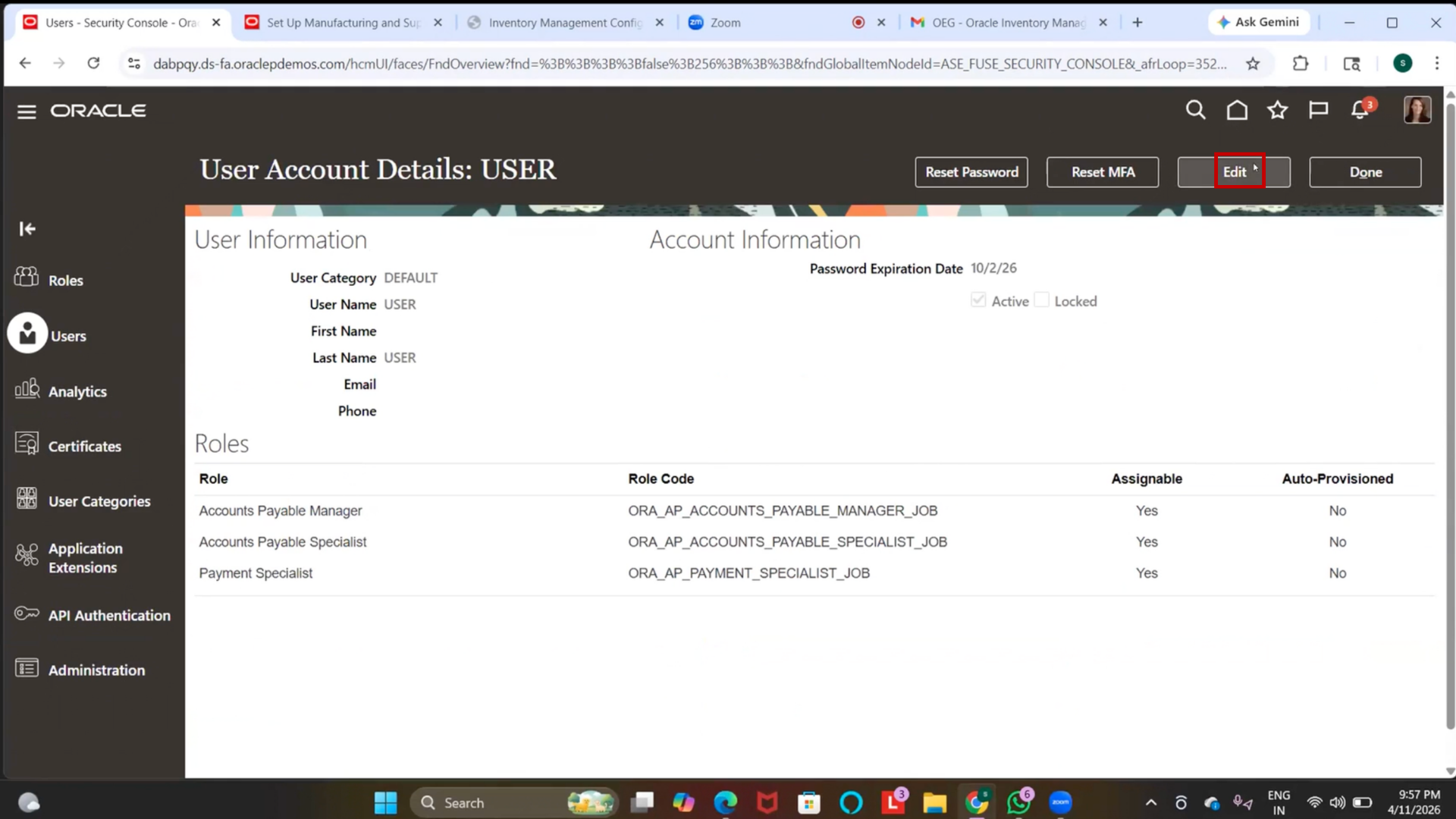Click the Application Extensions sidebar icon
This screenshot has width=1456, height=819.
(x=27, y=555)
